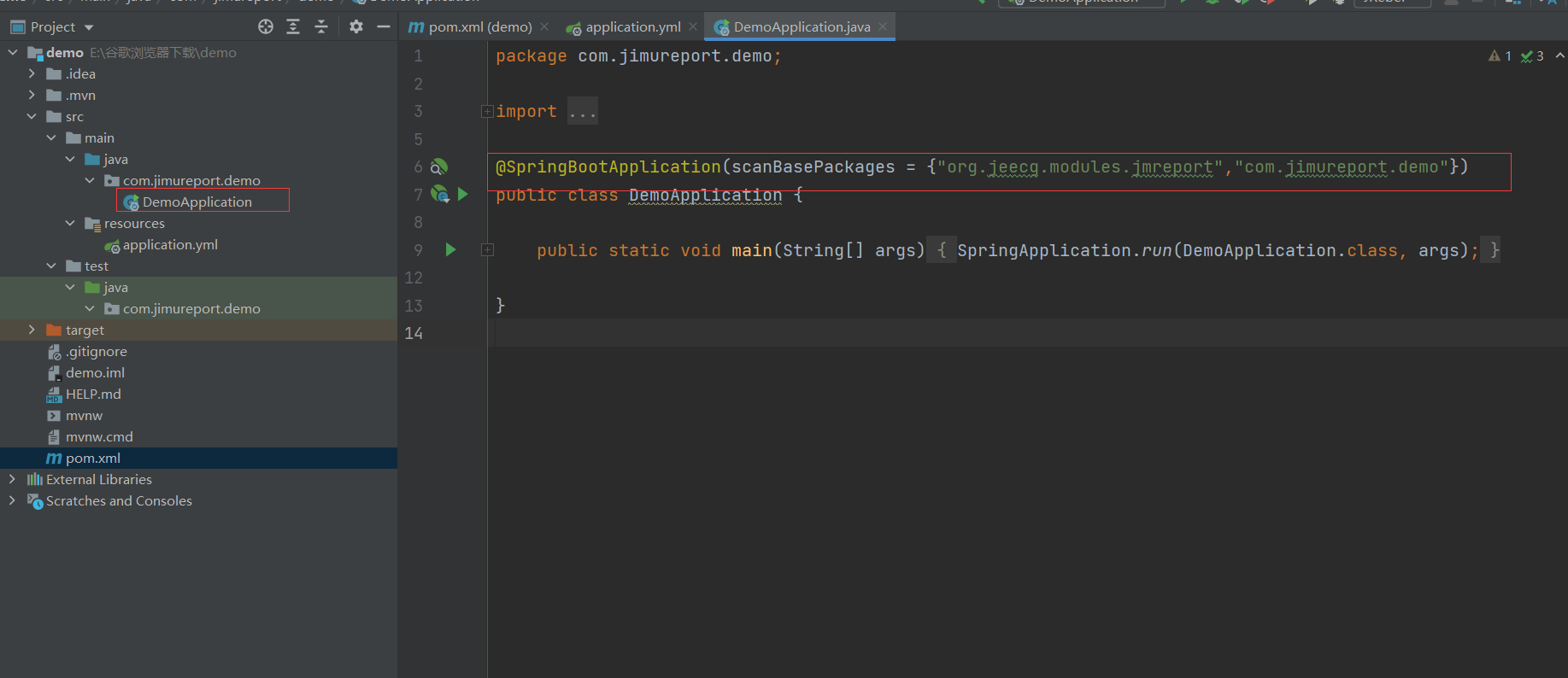Switch to the application.yml tab
This screenshot has width=1568, height=678.
[633, 27]
